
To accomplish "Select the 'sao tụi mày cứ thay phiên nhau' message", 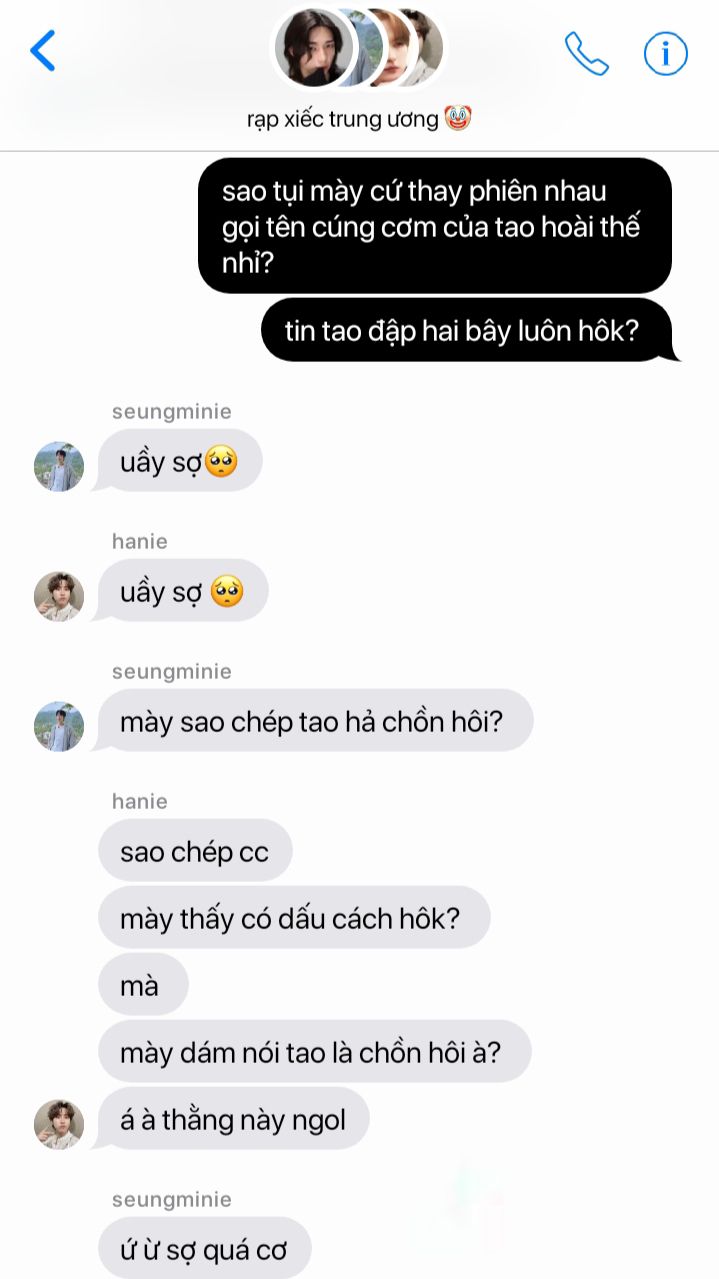I will pos(434,227).
